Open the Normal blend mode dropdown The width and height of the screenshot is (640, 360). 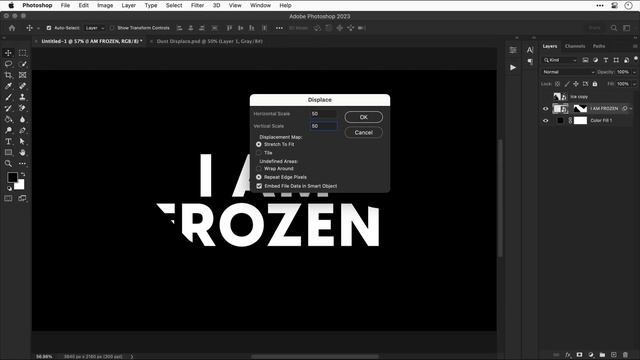coord(568,72)
